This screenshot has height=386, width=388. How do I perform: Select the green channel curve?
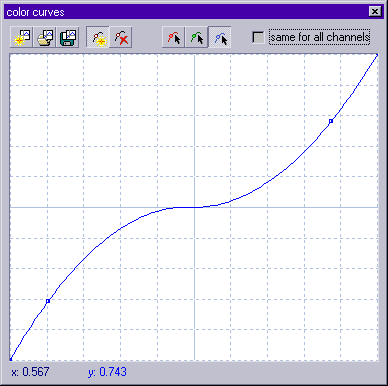197,37
